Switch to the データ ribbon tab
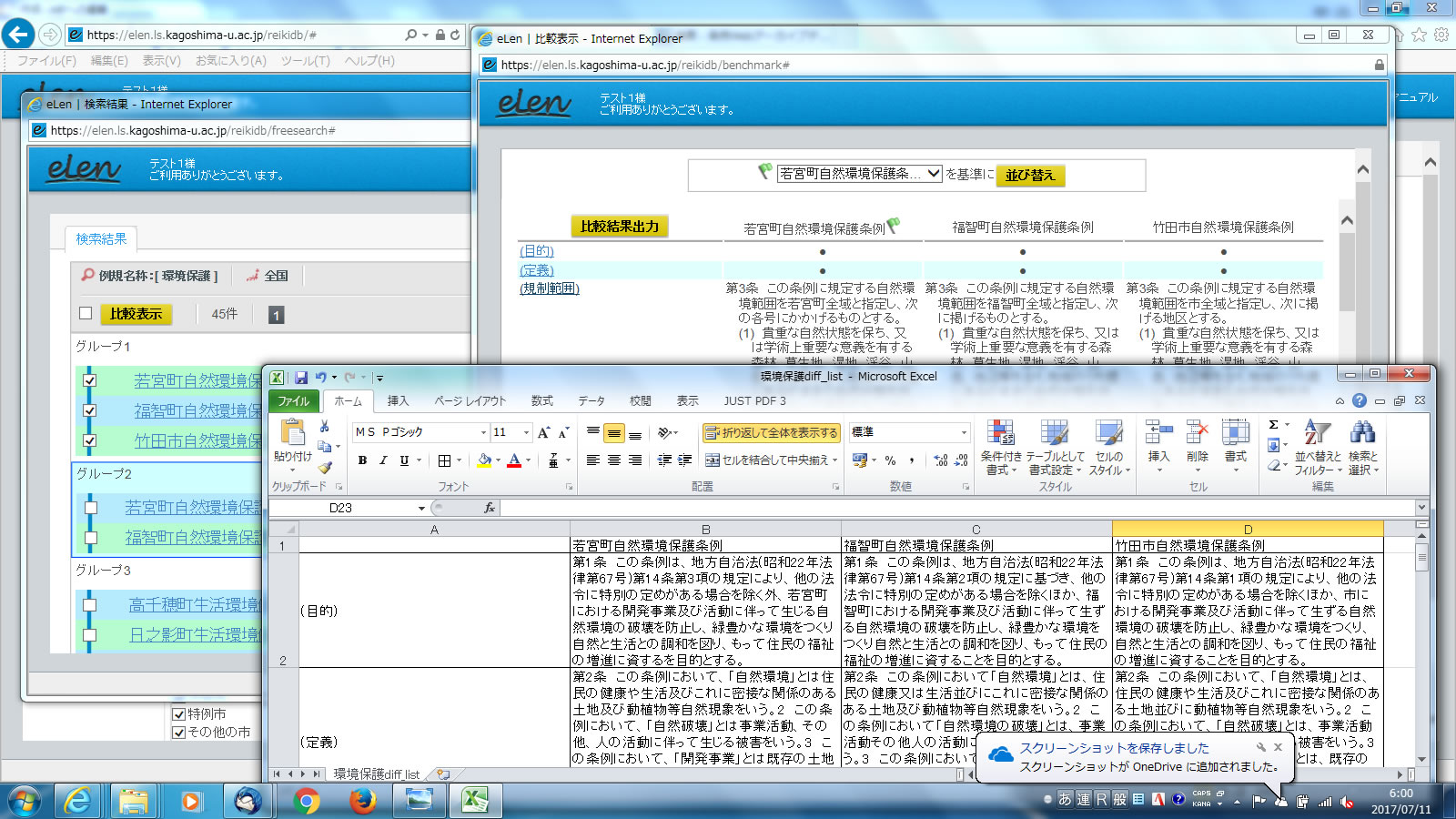This screenshot has width=1456, height=819. 591,401
